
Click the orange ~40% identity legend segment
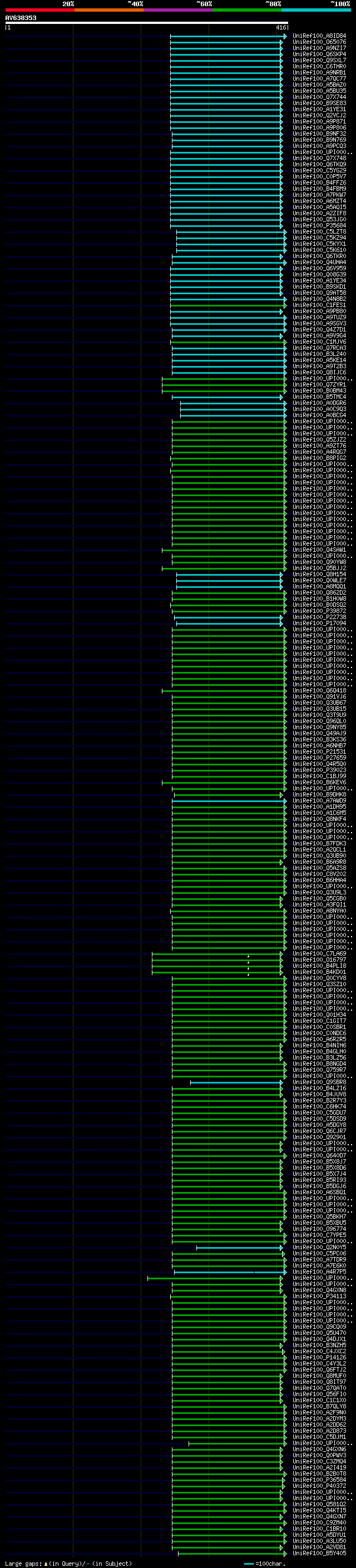pyautogui.click(x=109, y=10)
